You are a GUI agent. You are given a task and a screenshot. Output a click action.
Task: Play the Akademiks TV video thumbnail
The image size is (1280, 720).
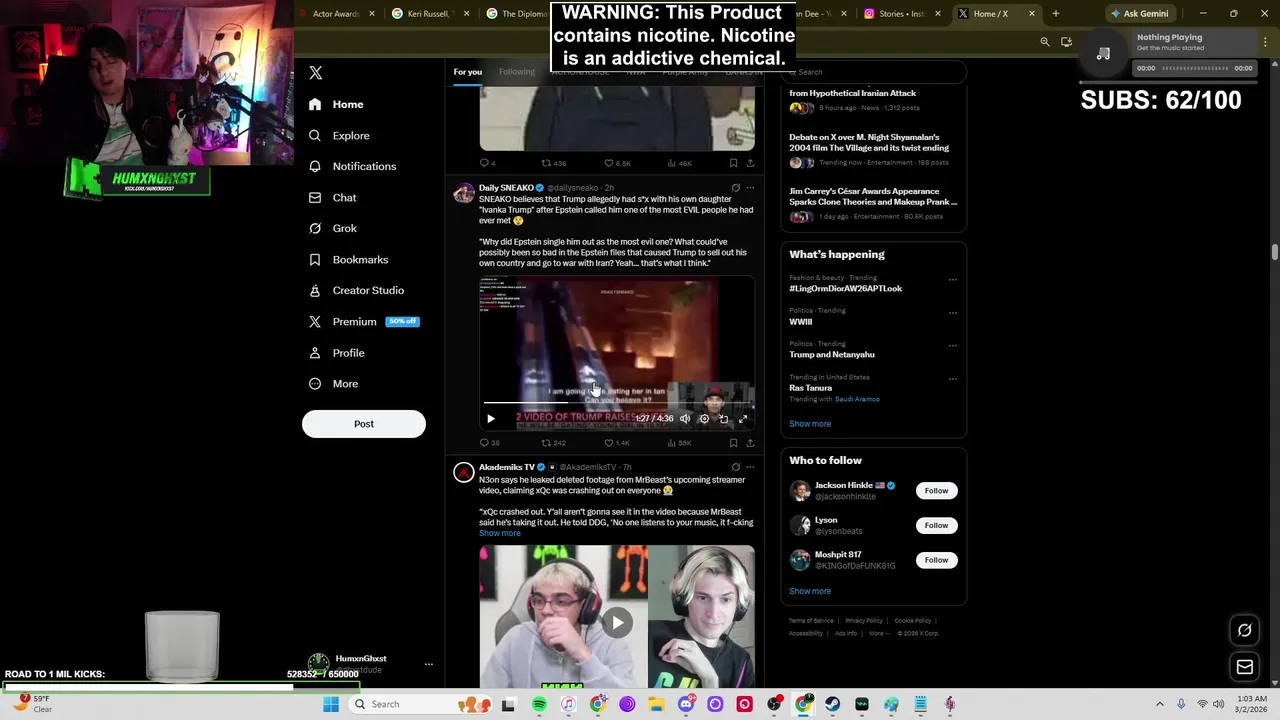pos(617,622)
